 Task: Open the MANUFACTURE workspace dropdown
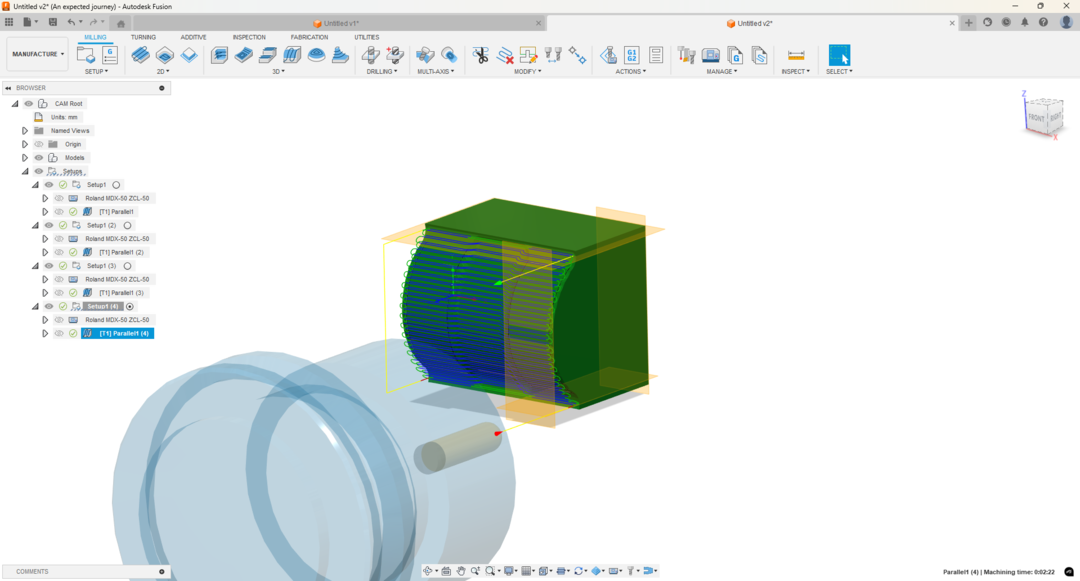click(x=38, y=54)
